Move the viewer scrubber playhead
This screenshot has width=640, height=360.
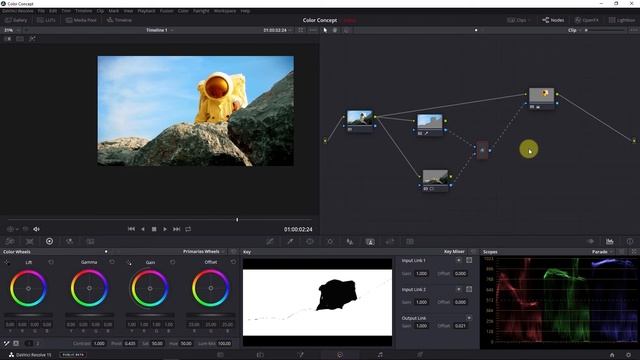(237, 220)
